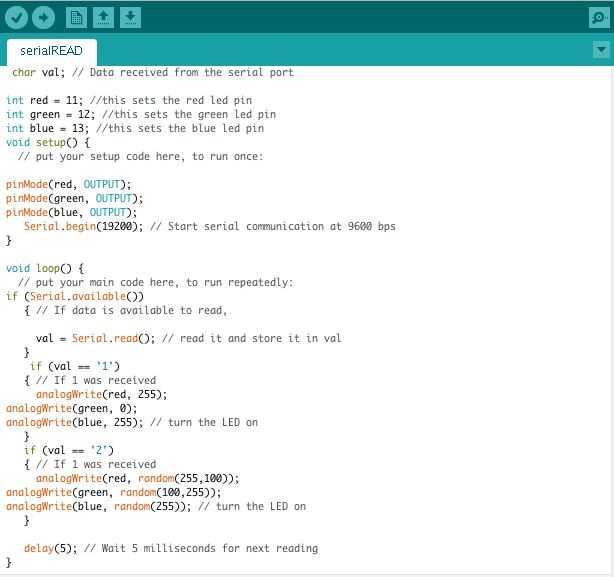The width and height of the screenshot is (614, 577).
Task: Click 'void loop() {' line
Action: click(45, 269)
